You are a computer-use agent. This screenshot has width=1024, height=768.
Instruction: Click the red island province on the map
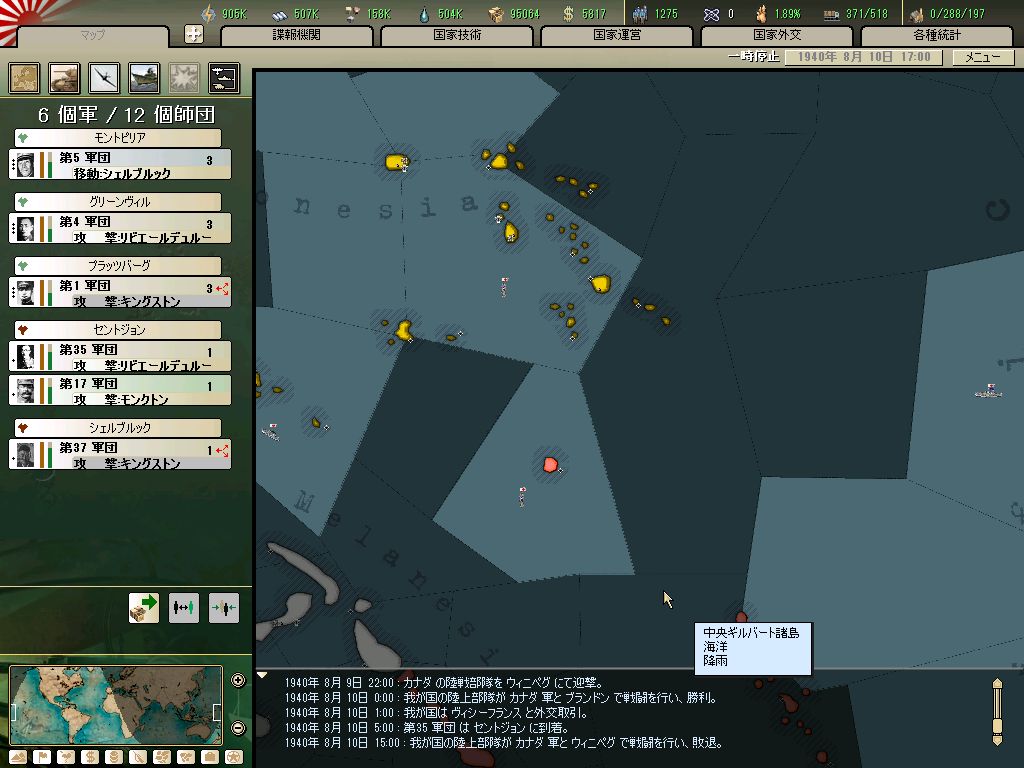[x=551, y=464]
